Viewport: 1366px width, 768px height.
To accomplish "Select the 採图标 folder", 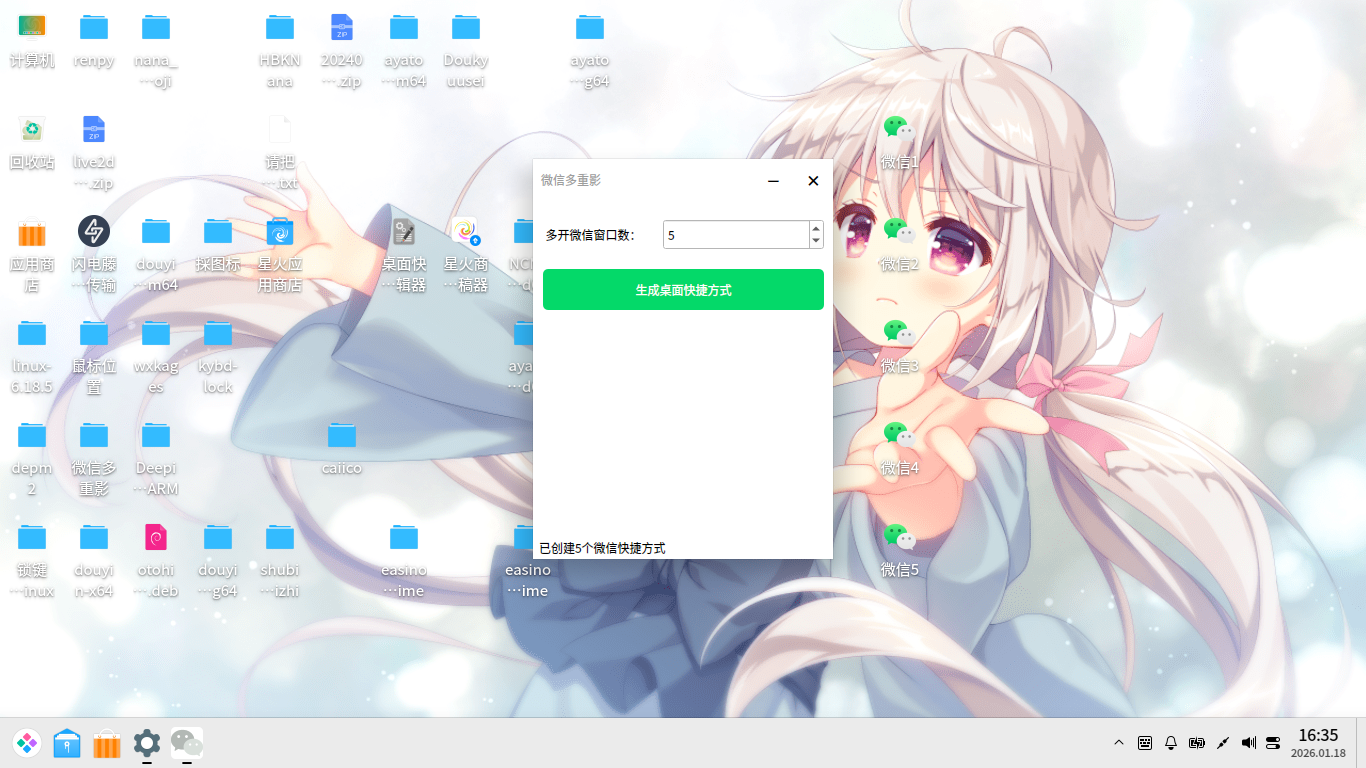I will pos(218,244).
